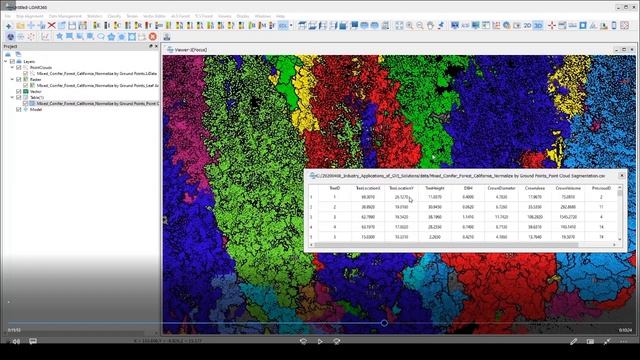This screenshot has width=640, height=360.
Task: Click the table's horizontal scrollbar
Action: pyautogui.click(x=447, y=244)
